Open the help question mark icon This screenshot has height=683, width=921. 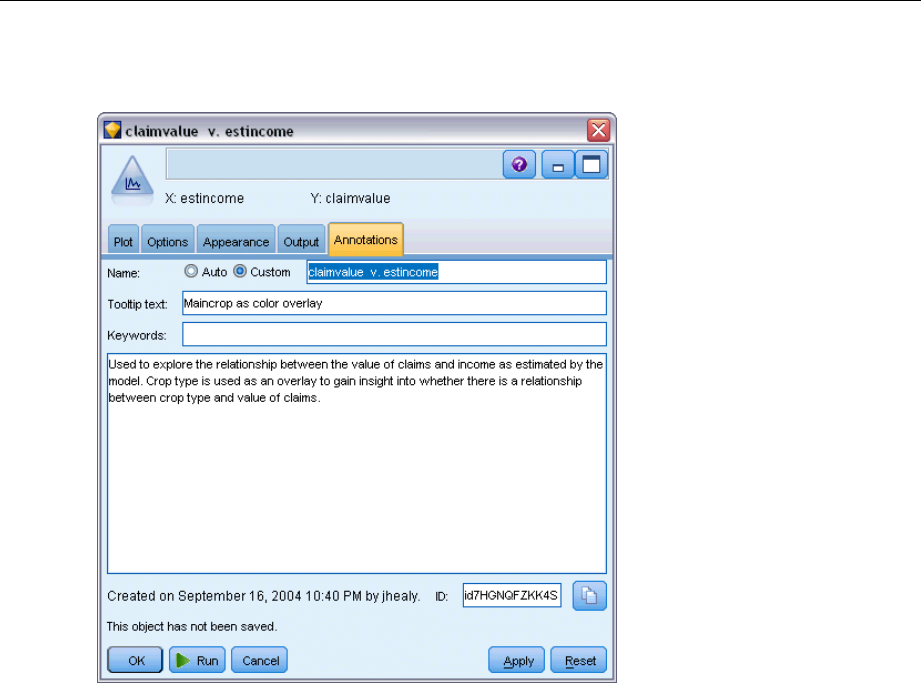click(519, 165)
